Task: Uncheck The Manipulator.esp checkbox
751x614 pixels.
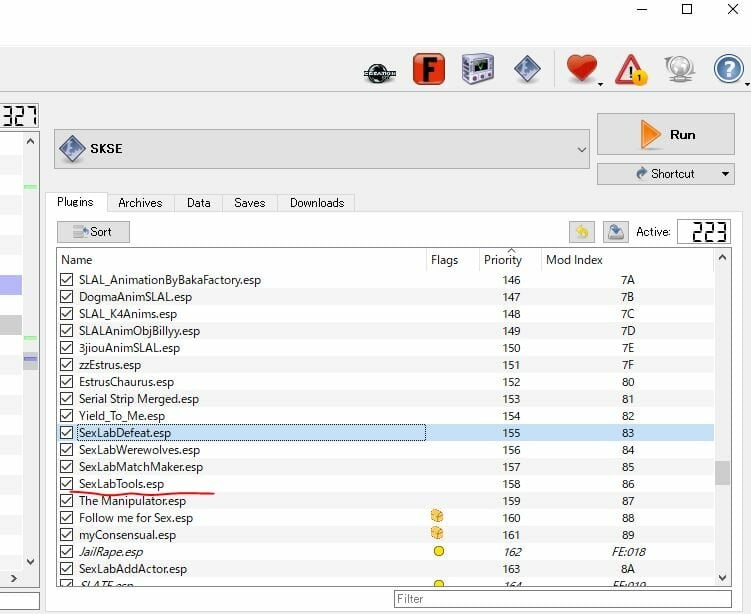Action: (67, 501)
